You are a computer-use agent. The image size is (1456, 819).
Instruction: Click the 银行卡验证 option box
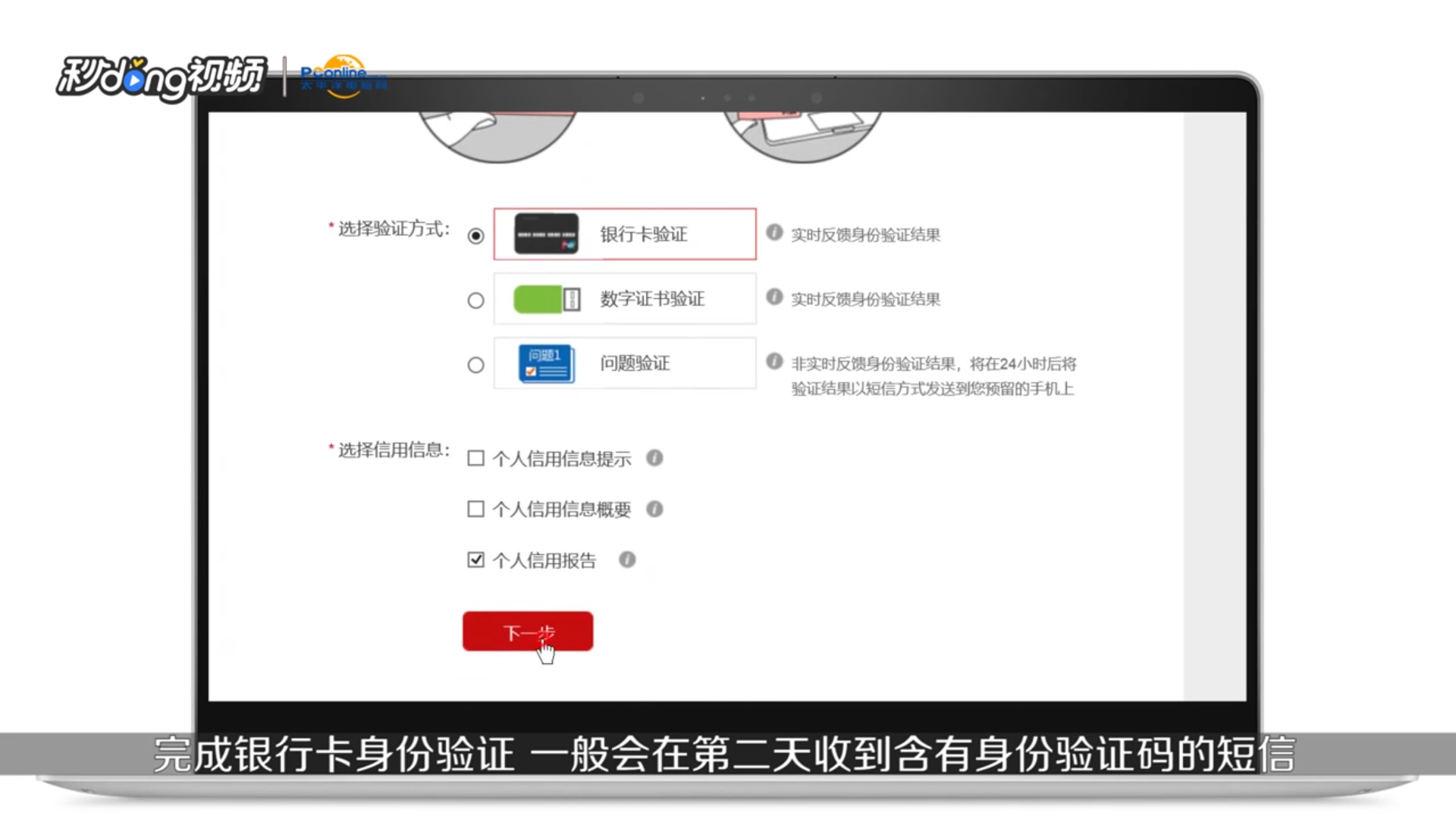(x=625, y=234)
